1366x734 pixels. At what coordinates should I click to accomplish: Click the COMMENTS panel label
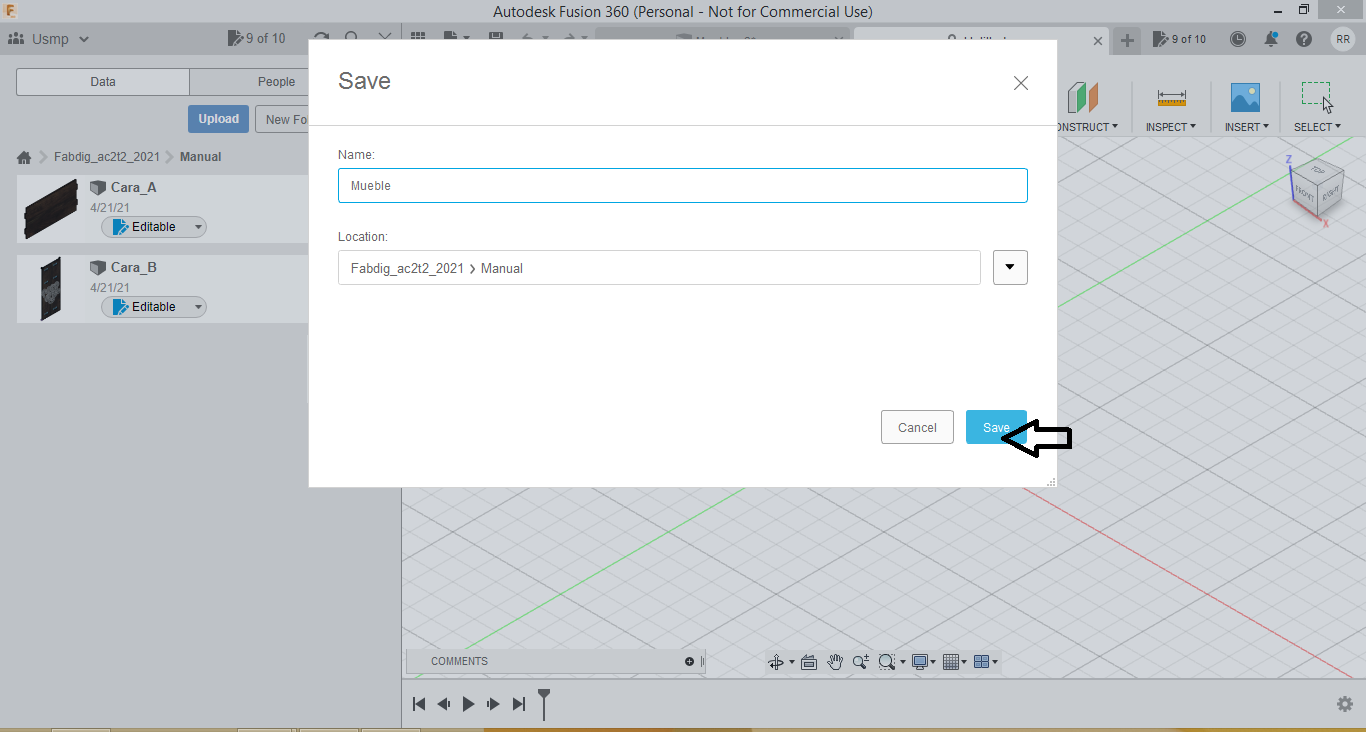tap(459, 662)
